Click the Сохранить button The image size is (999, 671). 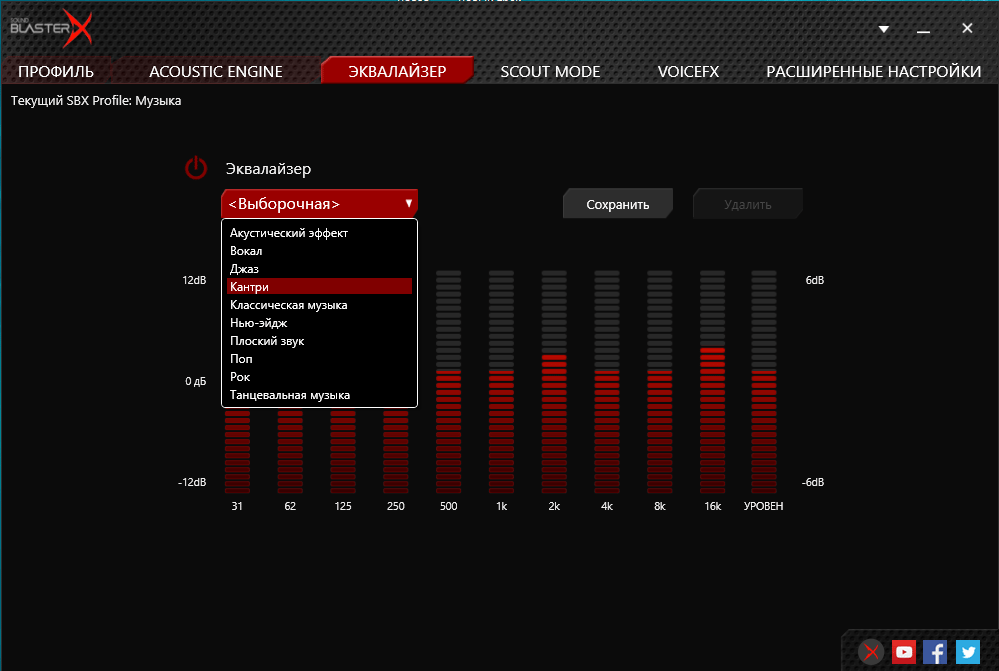click(617, 205)
